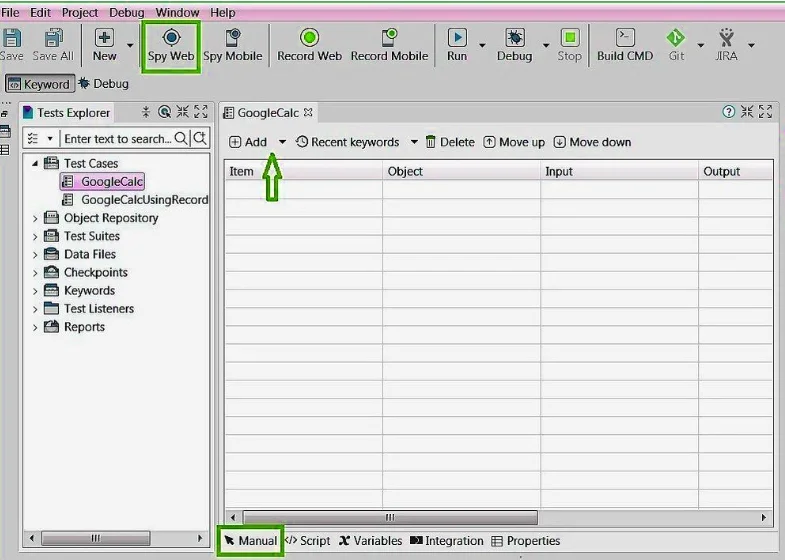The image size is (785, 560).
Task: Open Spy Mobile tool
Action: tap(232, 38)
